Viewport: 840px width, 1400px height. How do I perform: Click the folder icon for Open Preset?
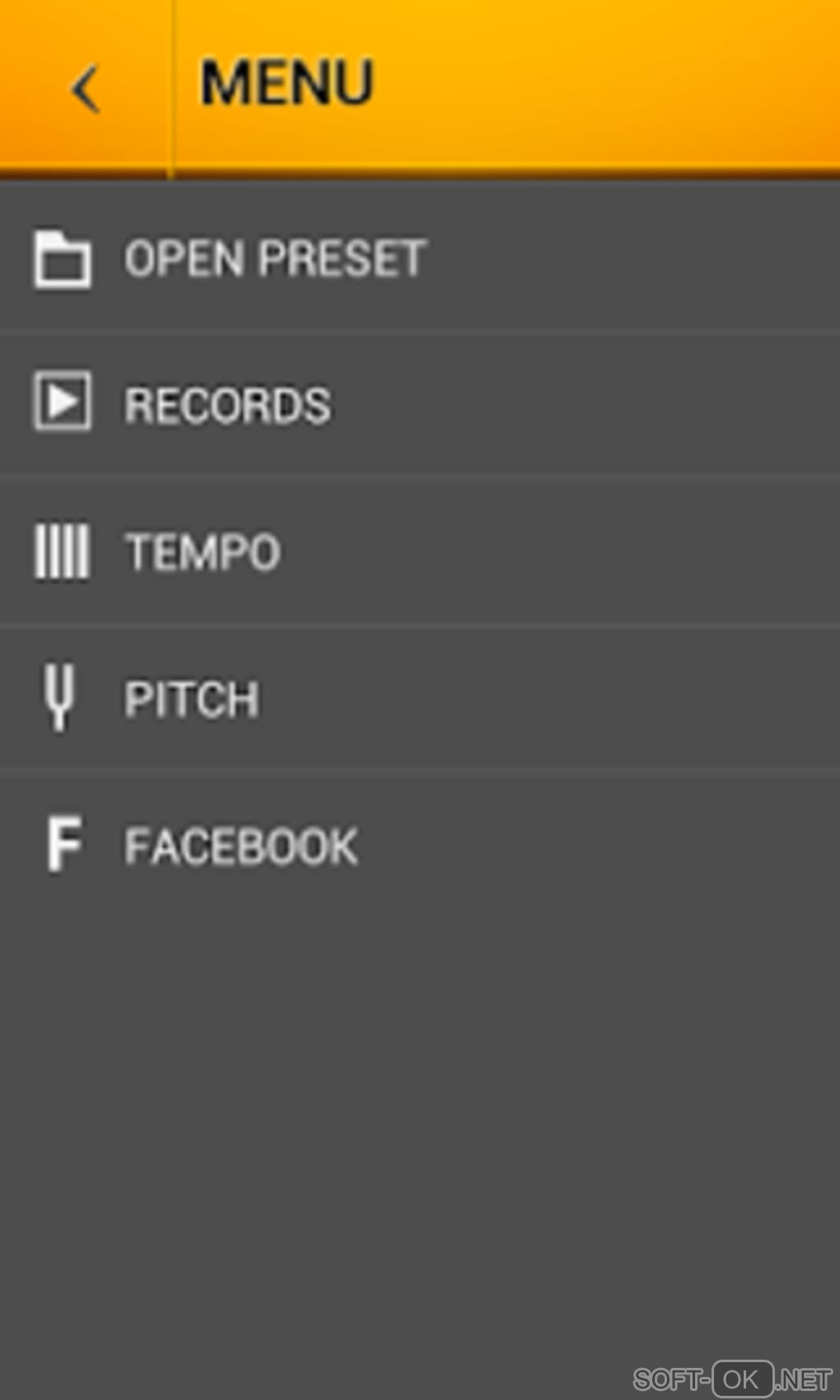pos(62,259)
